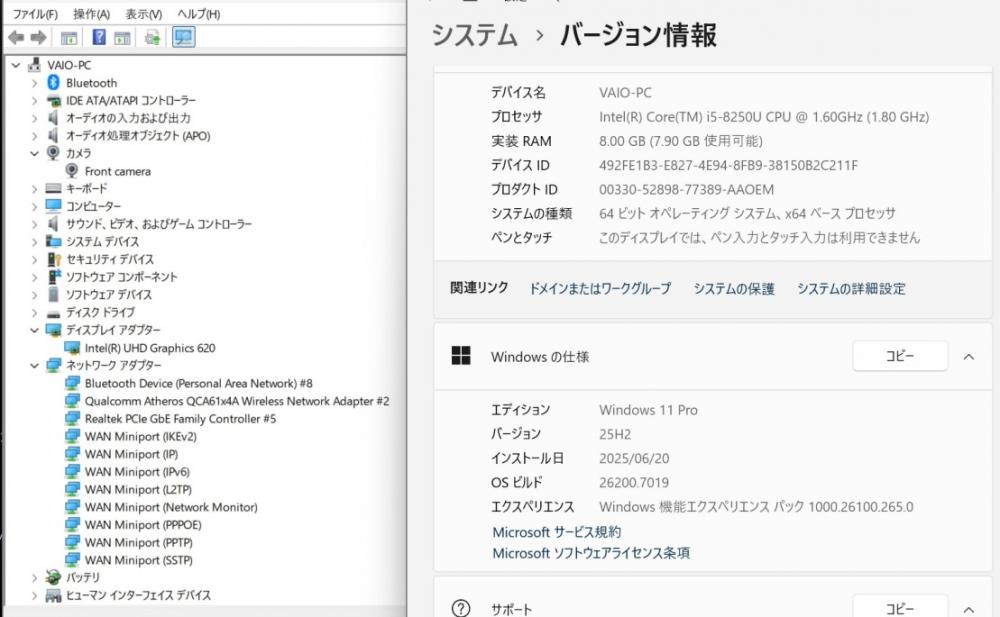The height and width of the screenshot is (617, 1000).
Task: Click the question mark icon beside サポート
Action: coord(460,608)
